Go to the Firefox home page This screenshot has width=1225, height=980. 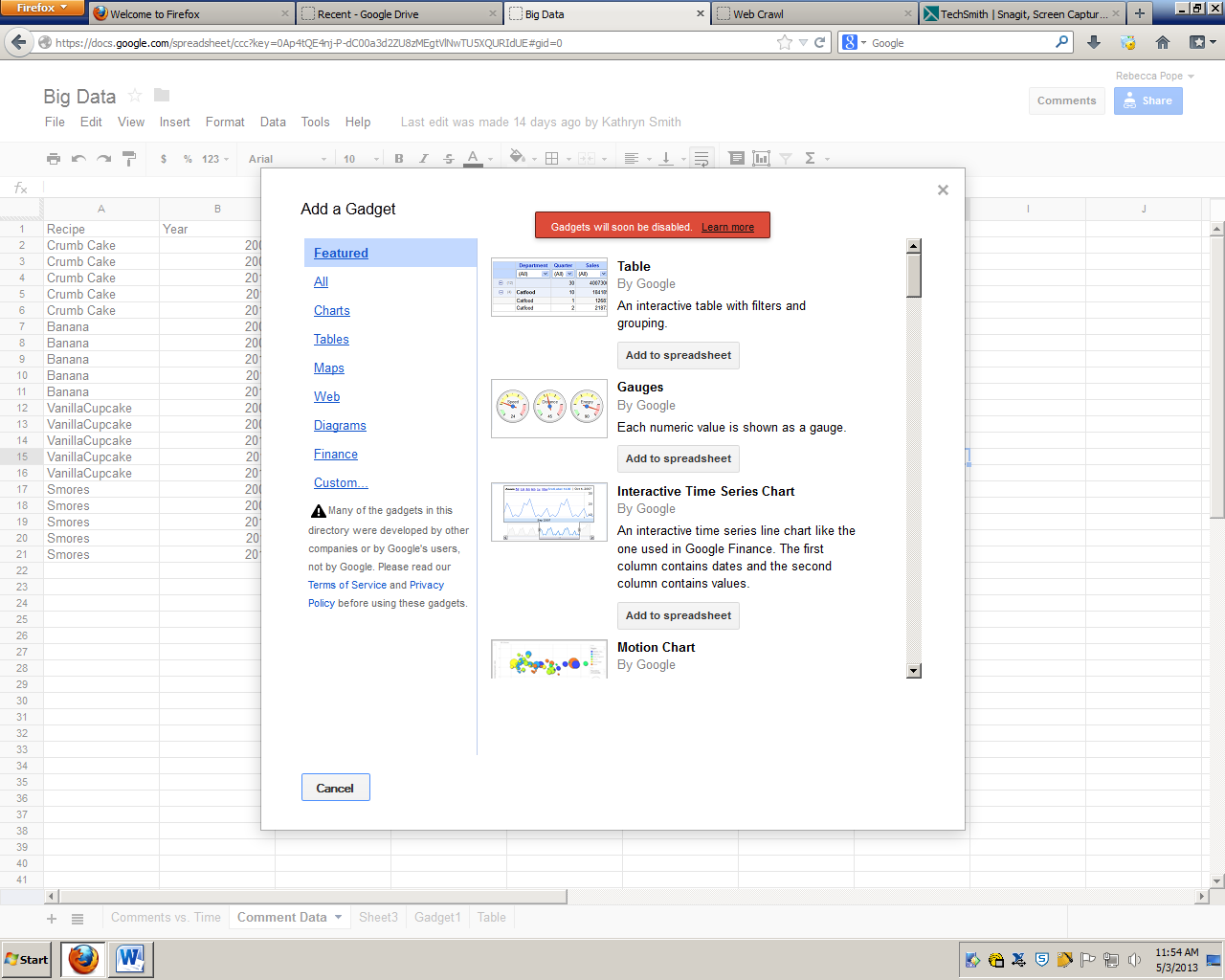point(1163,42)
